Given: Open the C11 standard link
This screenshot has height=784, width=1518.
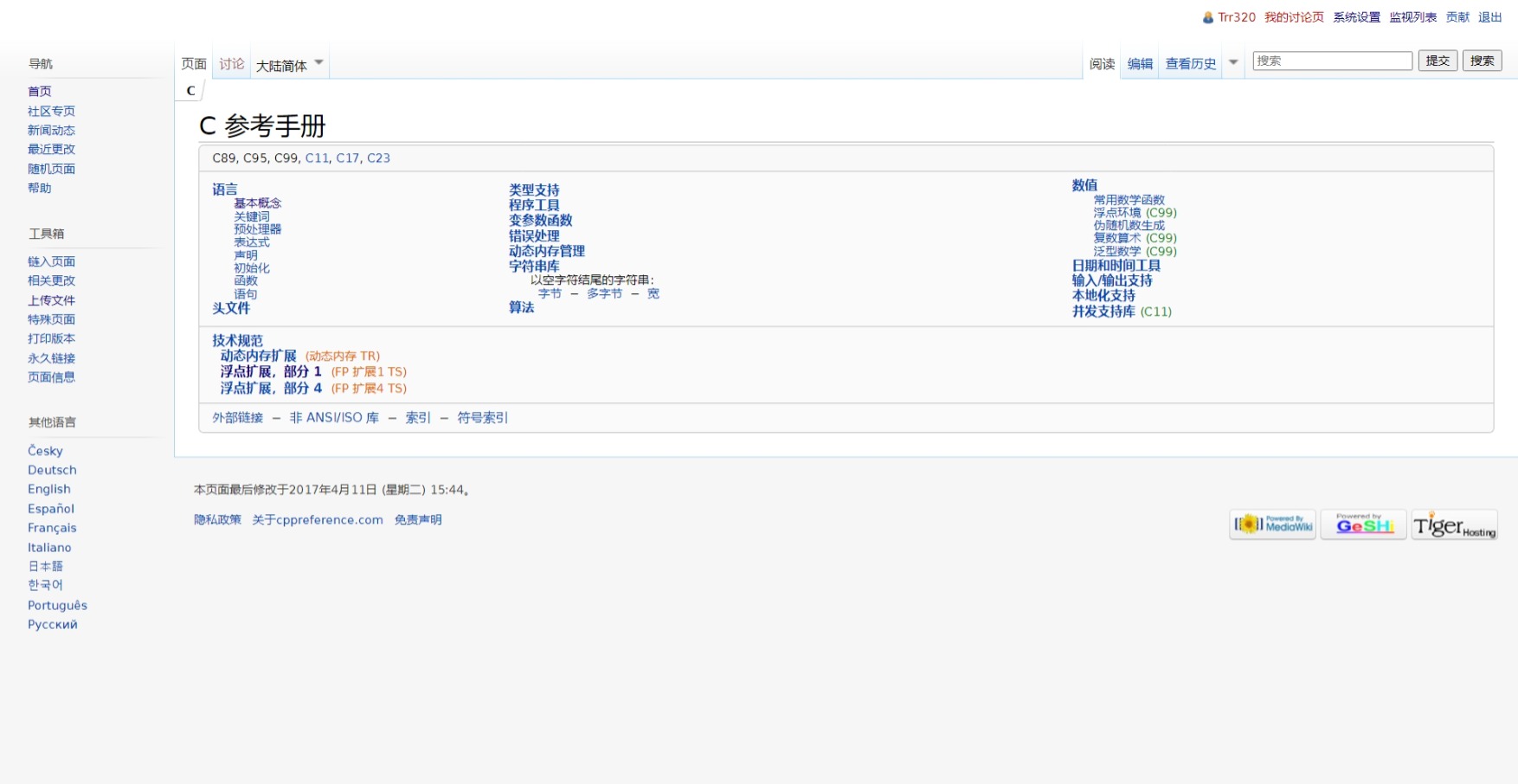Looking at the screenshot, I should [x=316, y=157].
